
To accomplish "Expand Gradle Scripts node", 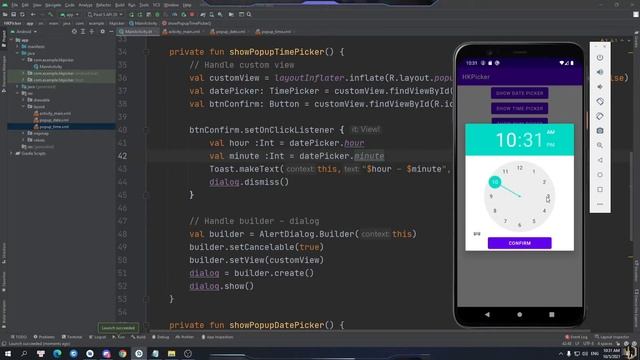I will [11, 153].
